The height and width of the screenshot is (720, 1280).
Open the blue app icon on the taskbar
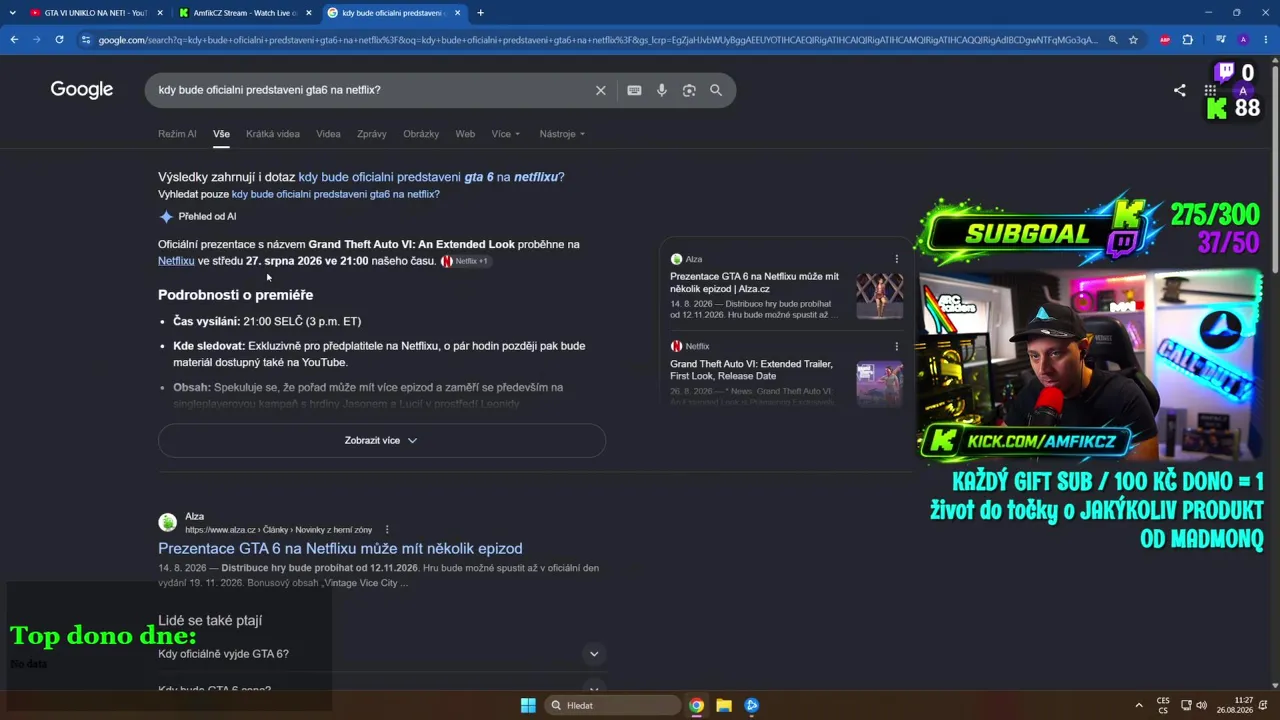tap(752, 705)
